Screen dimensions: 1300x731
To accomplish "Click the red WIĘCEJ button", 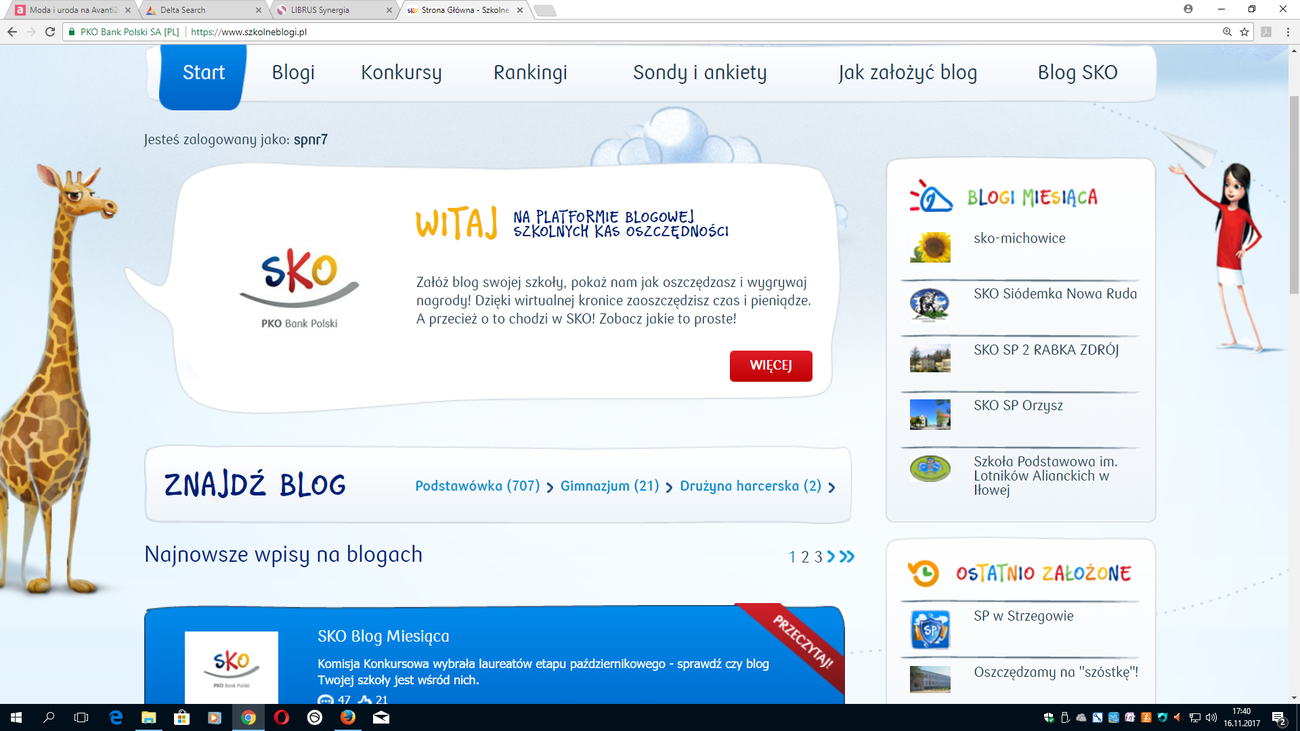I will click(x=771, y=366).
